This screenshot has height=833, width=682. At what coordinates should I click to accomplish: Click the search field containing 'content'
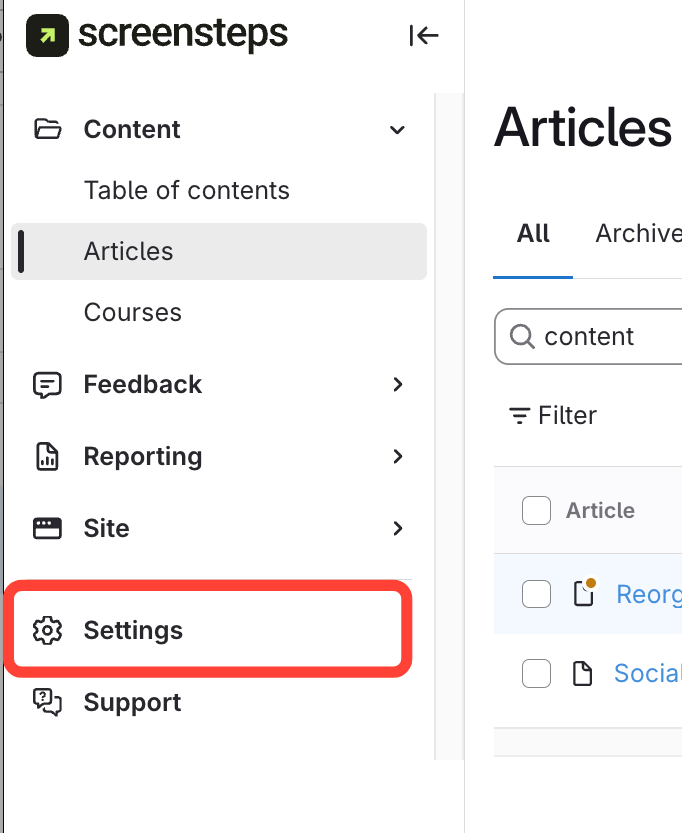tap(610, 337)
